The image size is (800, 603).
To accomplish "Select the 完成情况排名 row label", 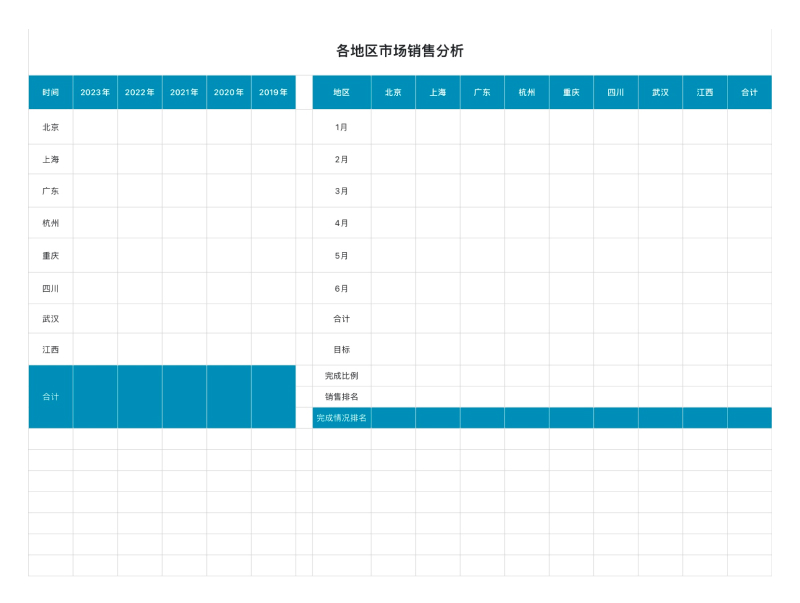I will (341, 418).
